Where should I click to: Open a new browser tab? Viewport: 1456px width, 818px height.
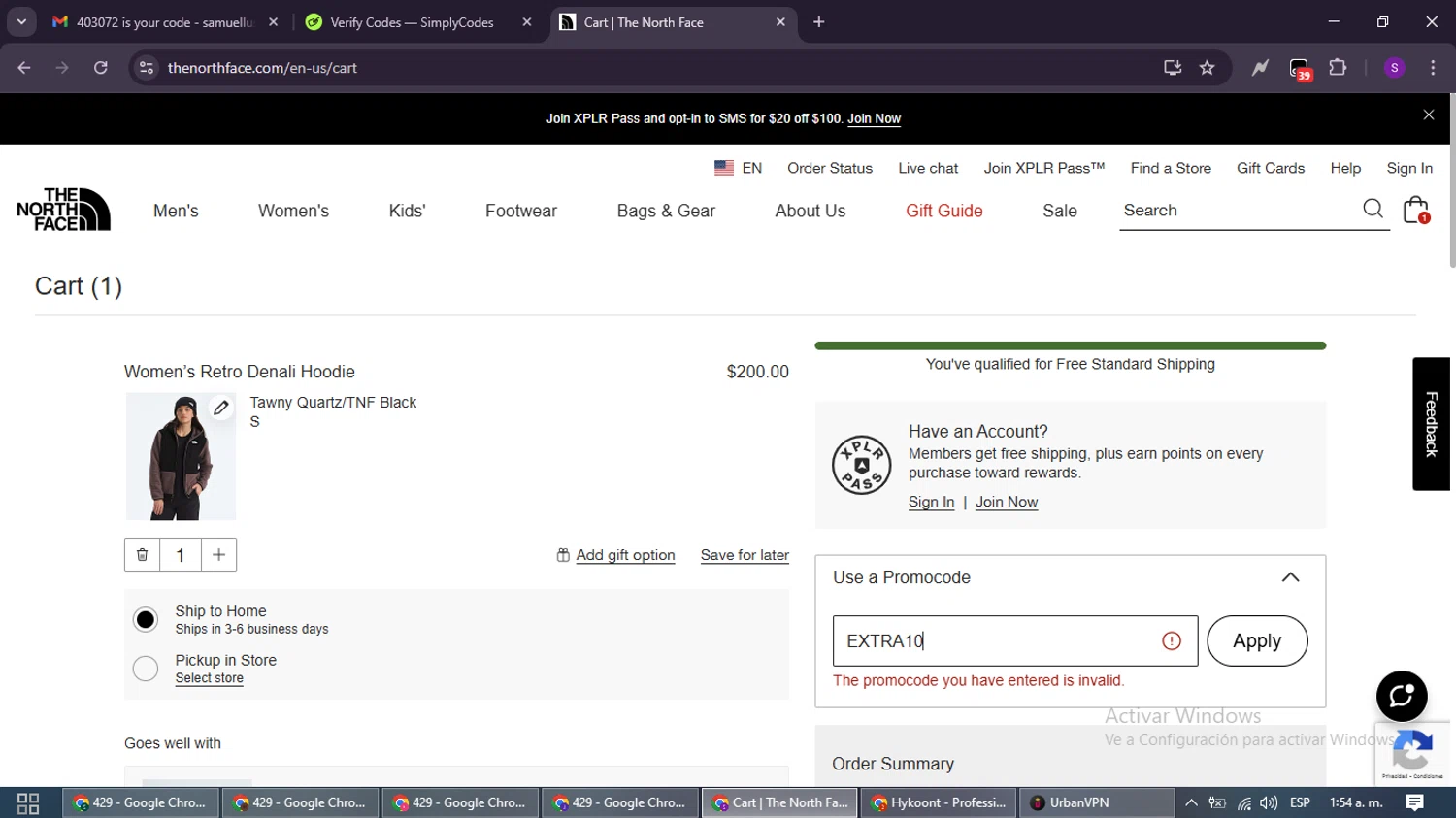pyautogui.click(x=819, y=21)
